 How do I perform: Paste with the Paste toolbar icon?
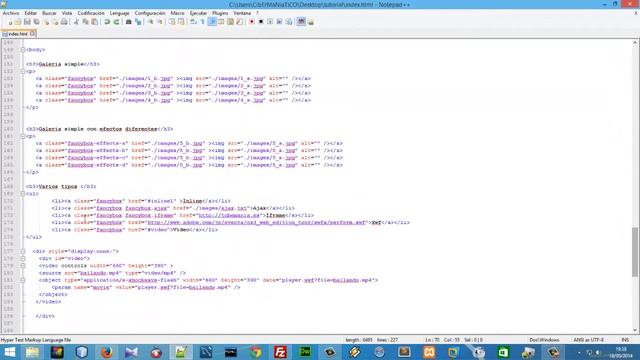[x=94, y=22]
